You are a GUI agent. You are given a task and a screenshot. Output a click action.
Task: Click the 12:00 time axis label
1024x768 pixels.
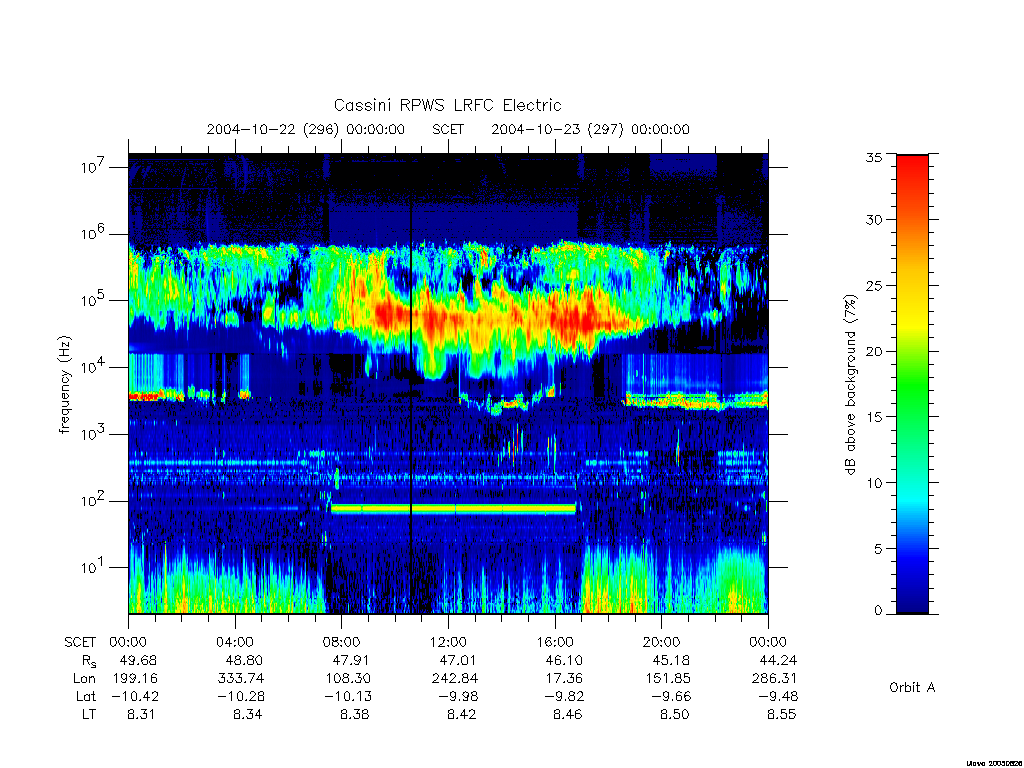click(x=448, y=642)
